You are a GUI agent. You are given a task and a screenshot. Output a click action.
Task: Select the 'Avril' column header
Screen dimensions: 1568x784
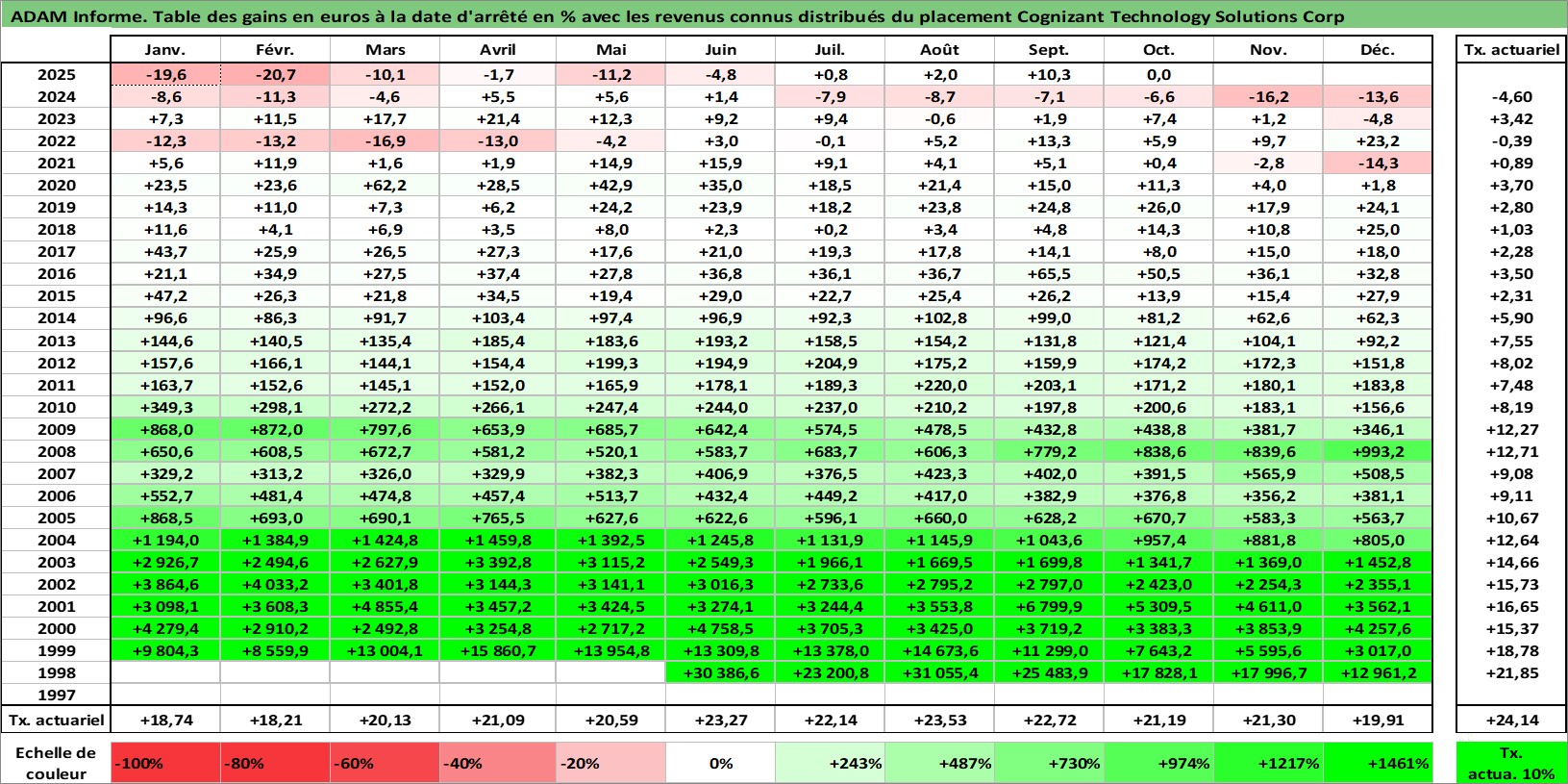pos(497,50)
